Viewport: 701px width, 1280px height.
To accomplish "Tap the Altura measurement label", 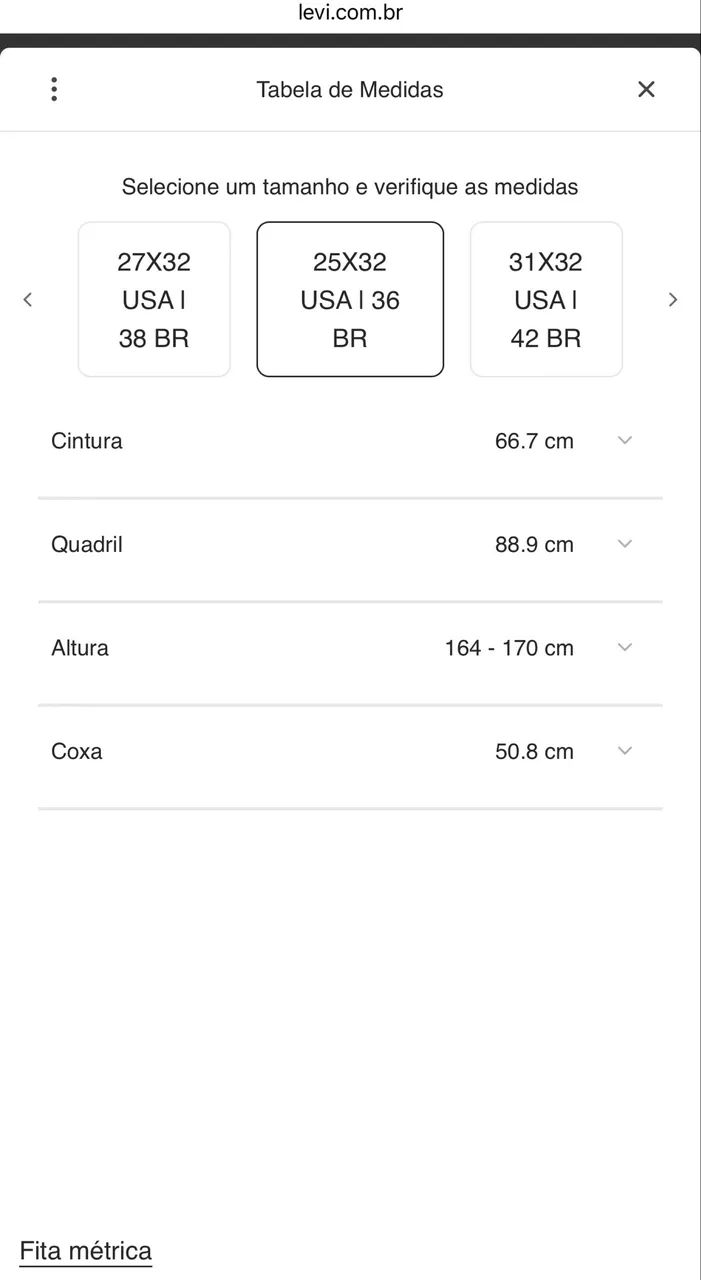I will click(x=80, y=648).
